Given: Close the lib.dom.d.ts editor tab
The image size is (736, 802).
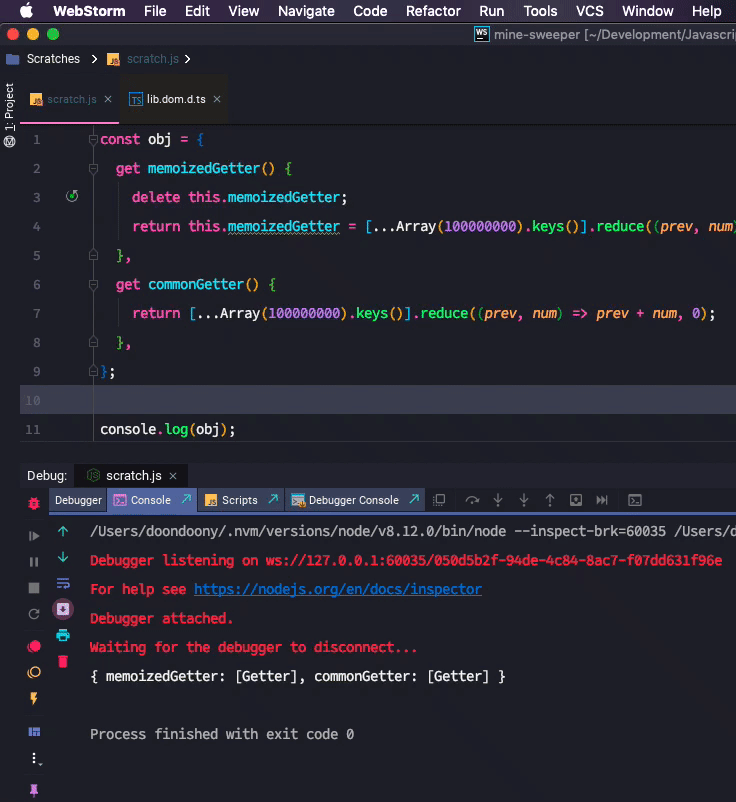Looking at the screenshot, I should [217, 99].
